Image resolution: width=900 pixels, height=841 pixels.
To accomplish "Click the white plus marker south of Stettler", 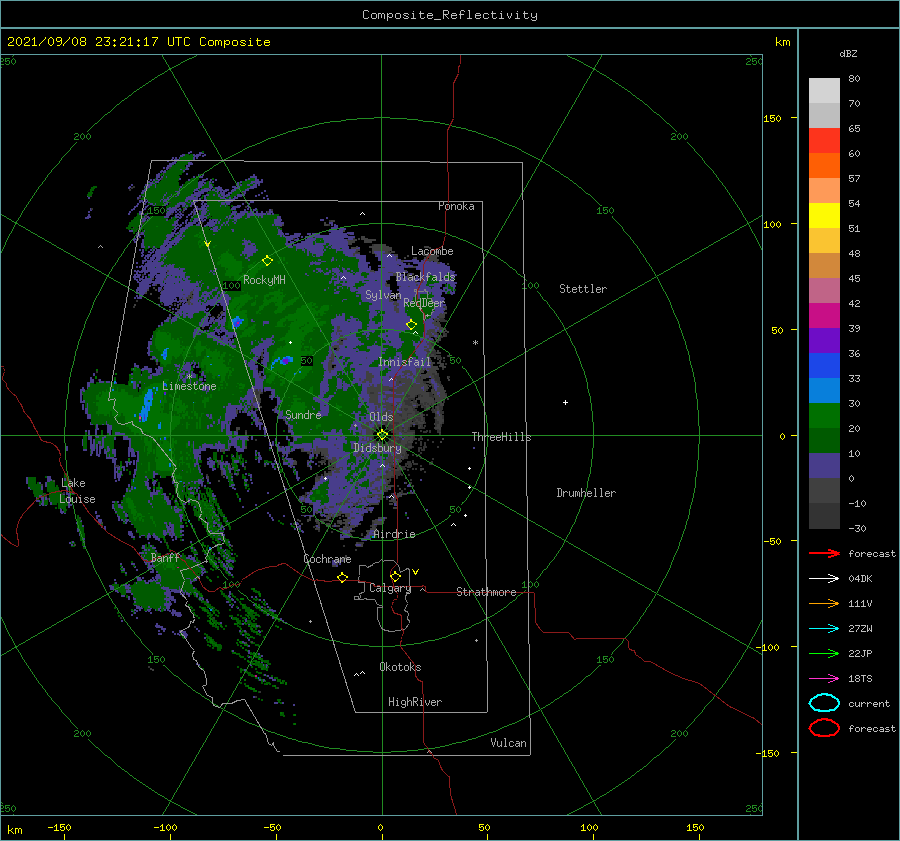I will point(565,402).
